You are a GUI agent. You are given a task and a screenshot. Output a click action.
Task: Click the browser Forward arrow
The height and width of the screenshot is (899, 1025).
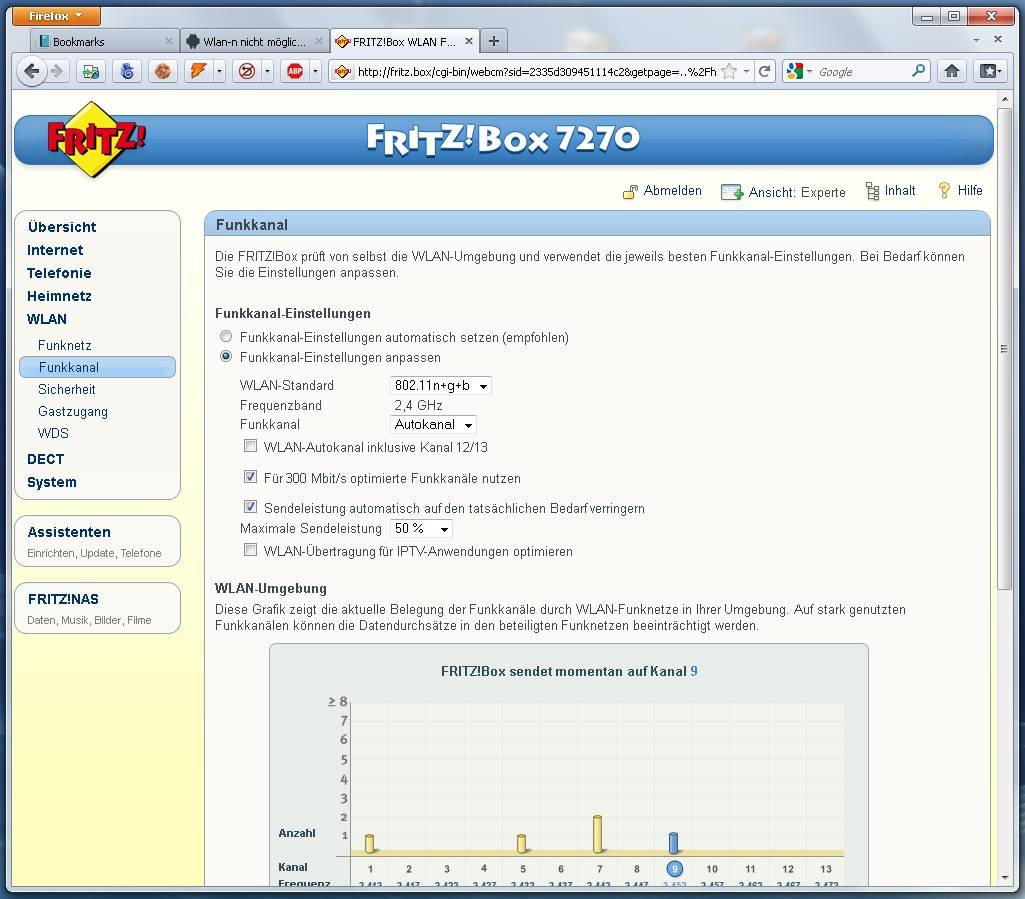point(58,71)
